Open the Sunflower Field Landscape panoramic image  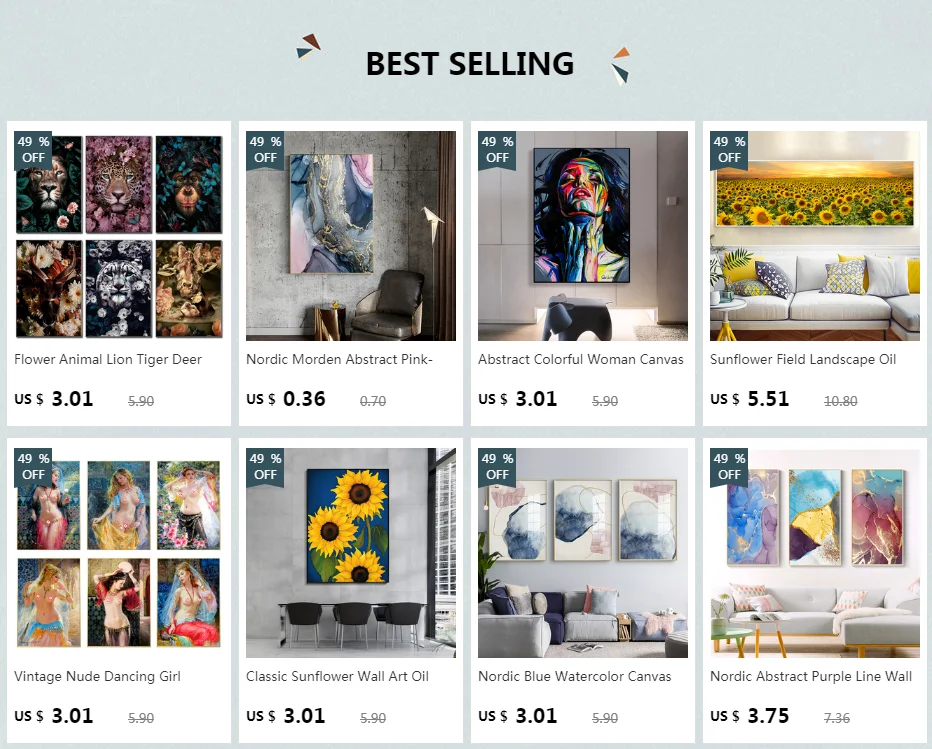tap(814, 236)
